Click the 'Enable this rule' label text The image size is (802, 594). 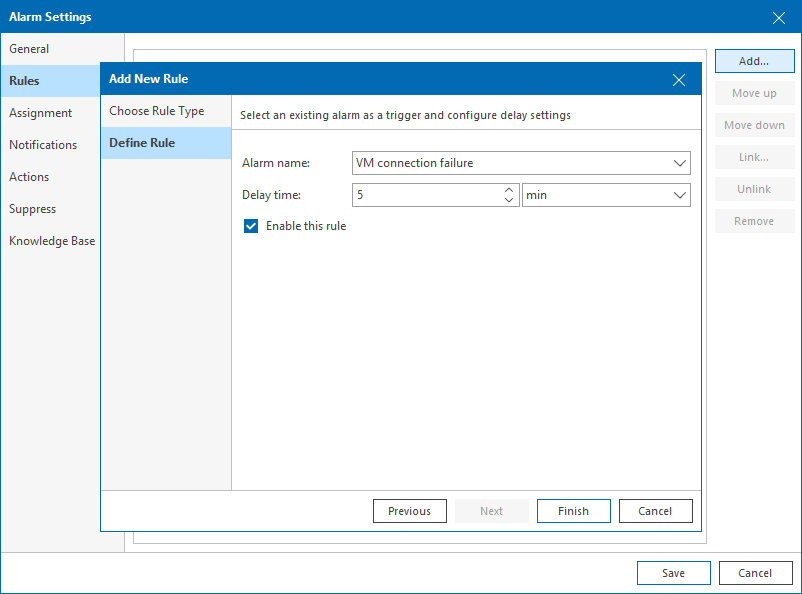point(306,226)
